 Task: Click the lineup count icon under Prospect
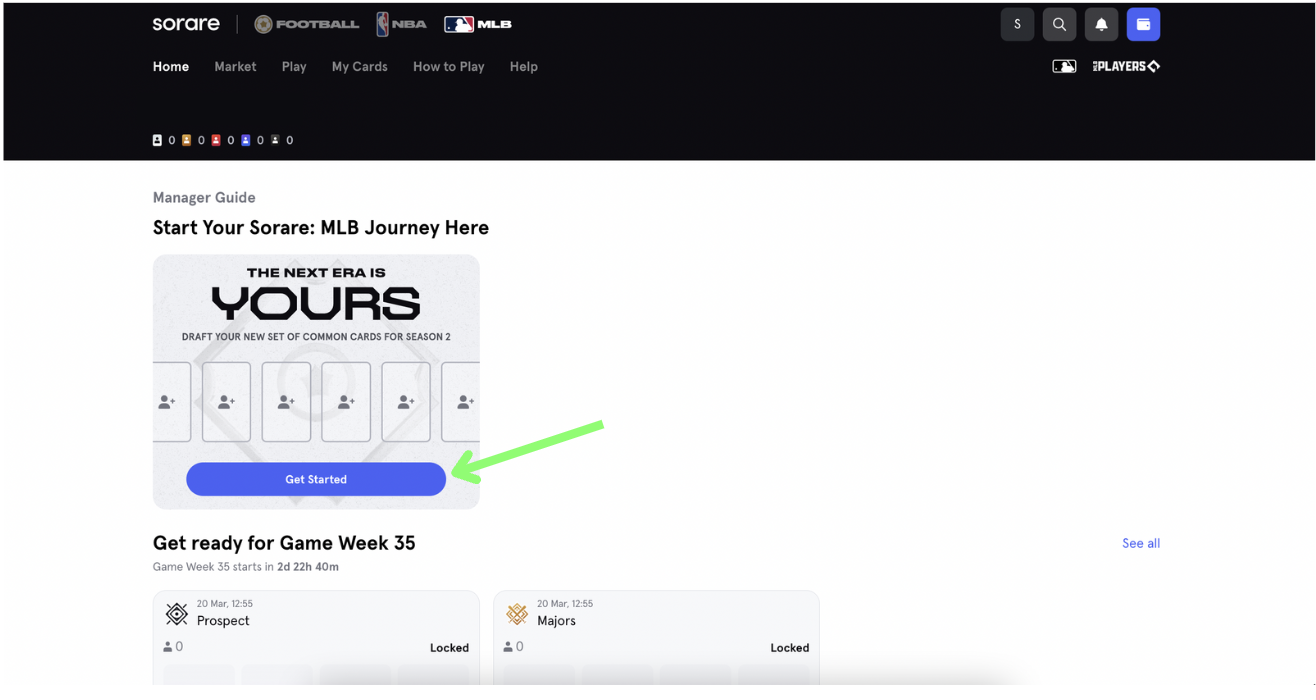tap(168, 647)
